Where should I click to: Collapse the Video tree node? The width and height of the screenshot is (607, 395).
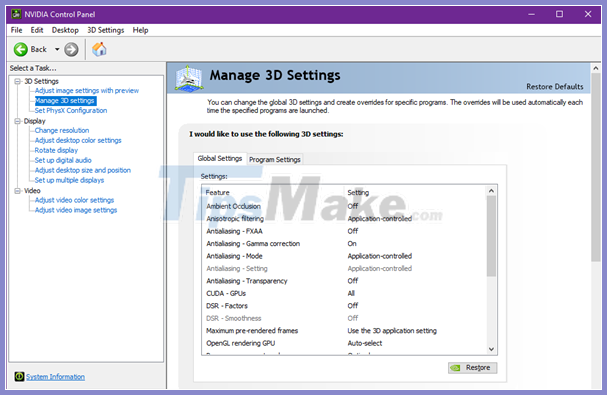(17, 191)
